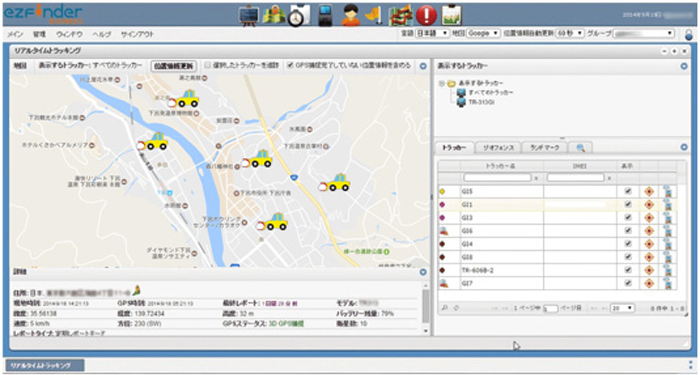
Task: Uncheck the display checkbox for GI1
Action: [628, 204]
